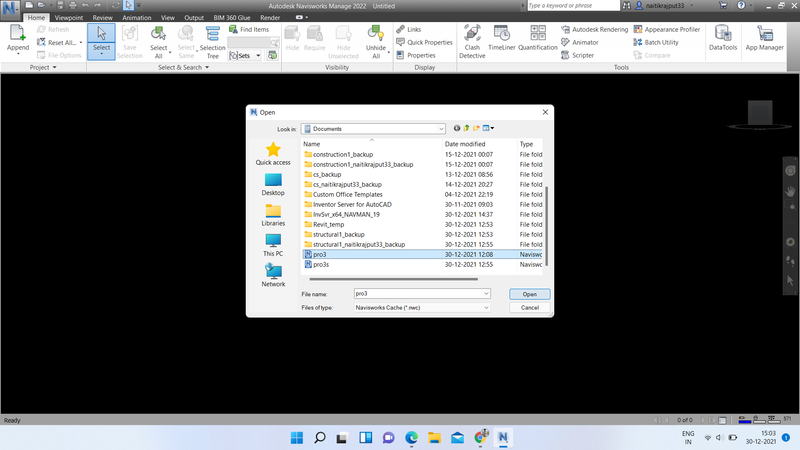The image size is (800, 450).
Task: Switch to the Viewpoint tab
Action: click(68, 17)
